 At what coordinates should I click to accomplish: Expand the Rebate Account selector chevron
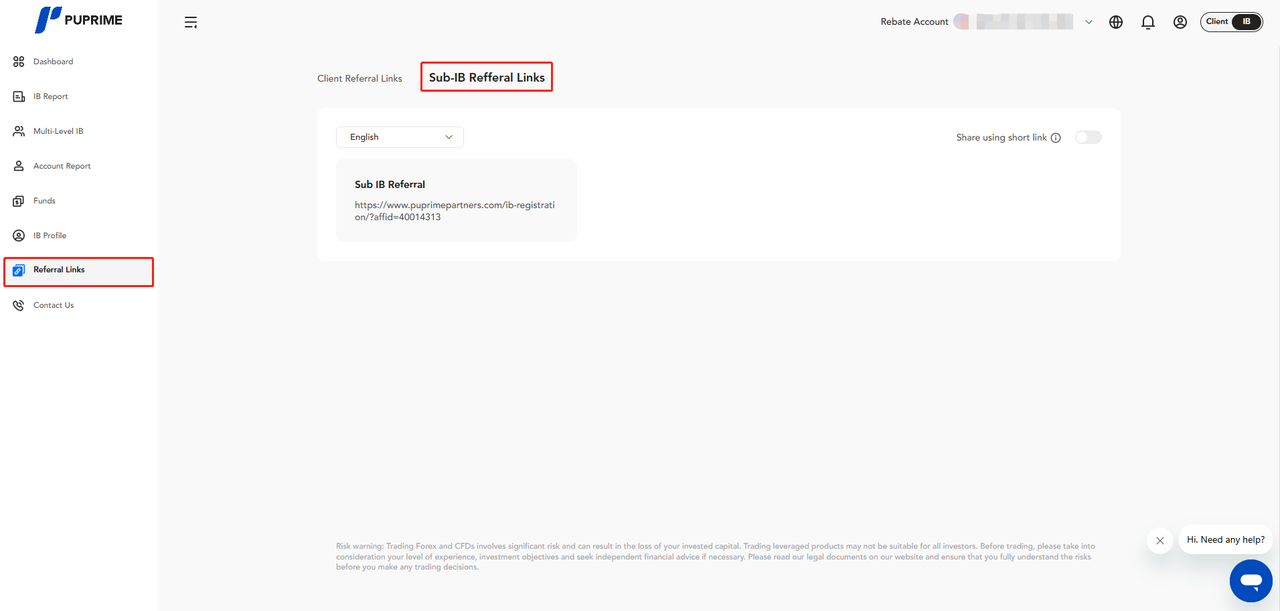pyautogui.click(x=1088, y=22)
